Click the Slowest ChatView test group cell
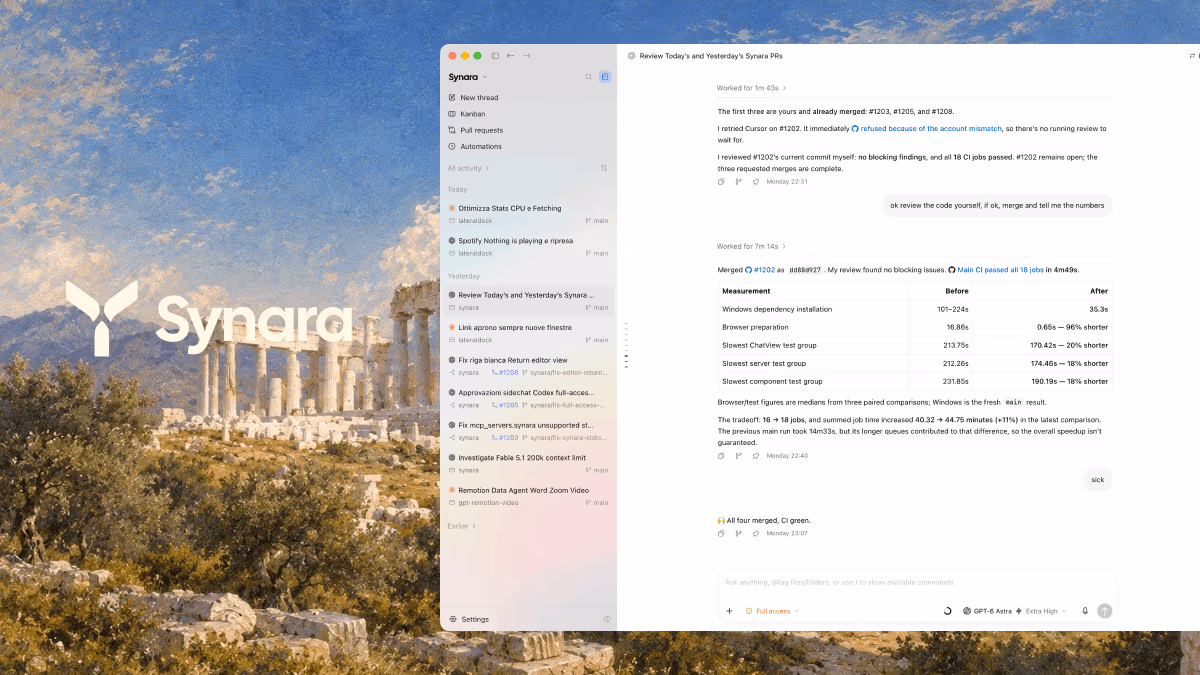 point(813,345)
